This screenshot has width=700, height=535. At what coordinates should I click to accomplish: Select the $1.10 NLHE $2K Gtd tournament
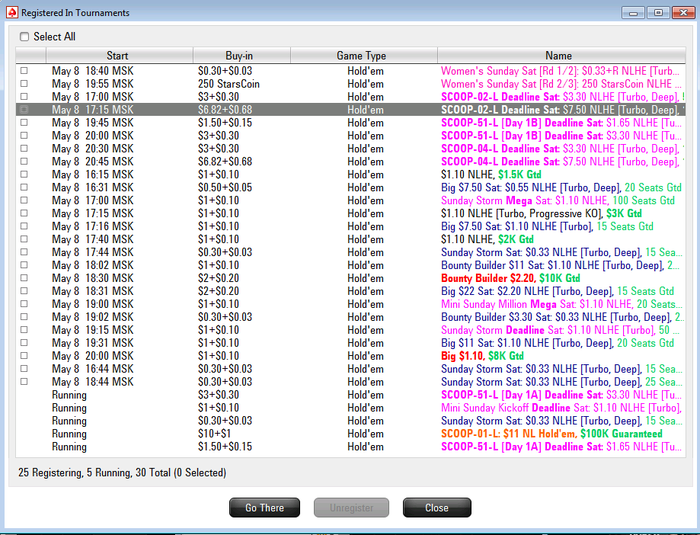coord(350,239)
